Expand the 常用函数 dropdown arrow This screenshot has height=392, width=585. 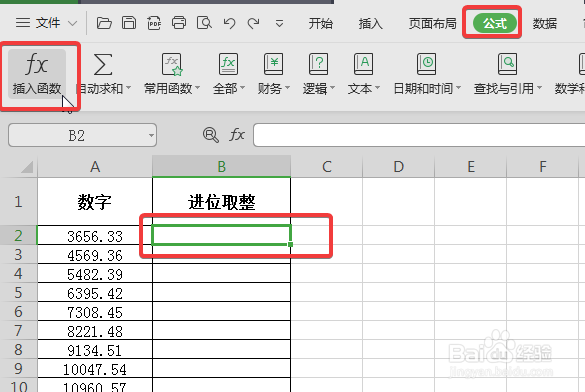[197, 88]
